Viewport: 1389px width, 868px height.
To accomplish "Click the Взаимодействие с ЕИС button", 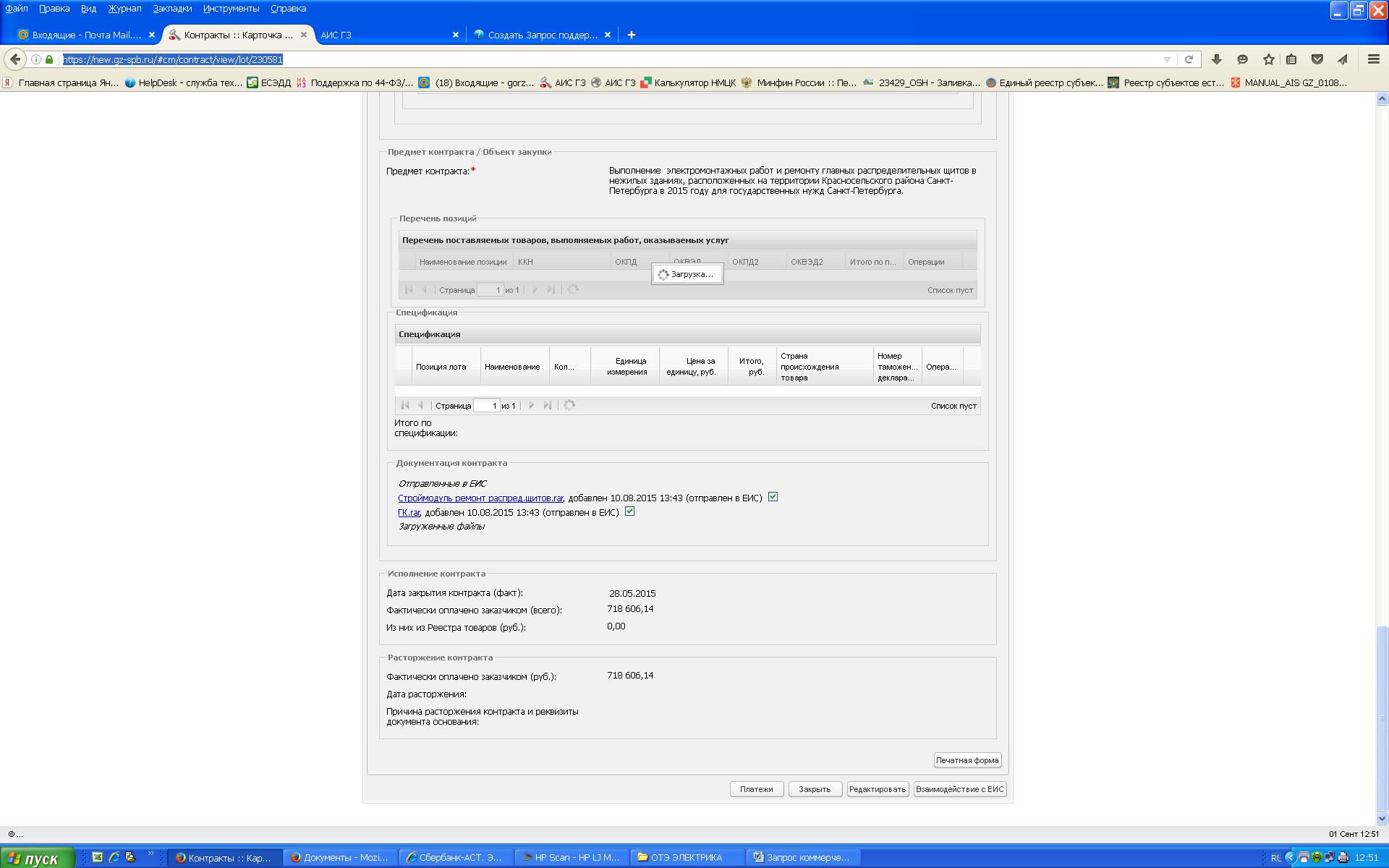I will 959,789.
